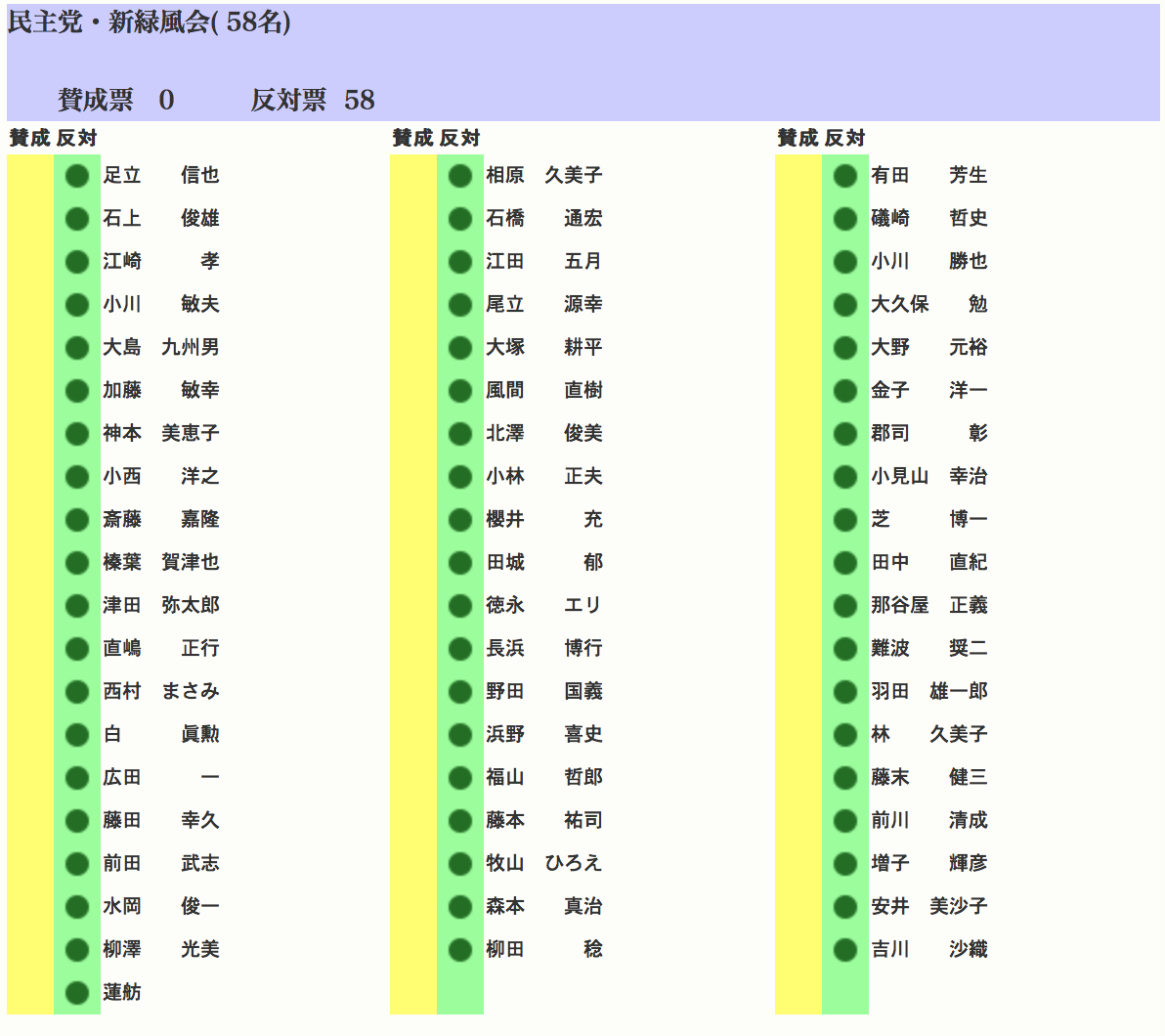
Task: Click the name 風間 直樹
Action: point(544,390)
